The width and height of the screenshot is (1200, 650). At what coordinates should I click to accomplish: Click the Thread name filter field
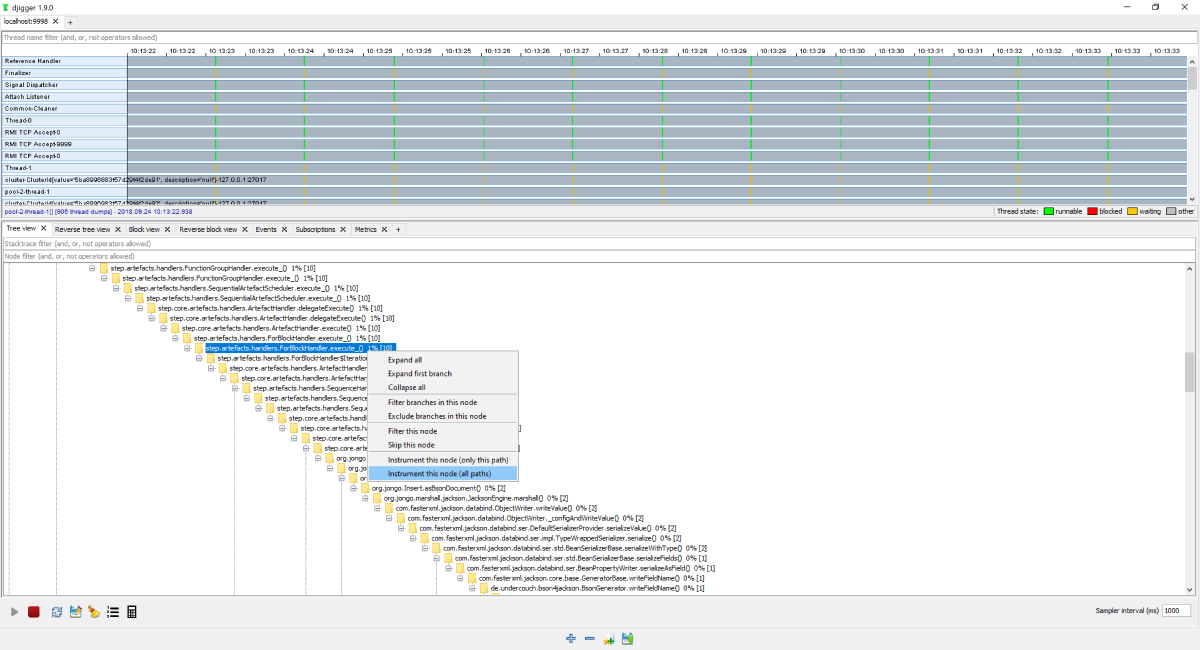(x=599, y=37)
